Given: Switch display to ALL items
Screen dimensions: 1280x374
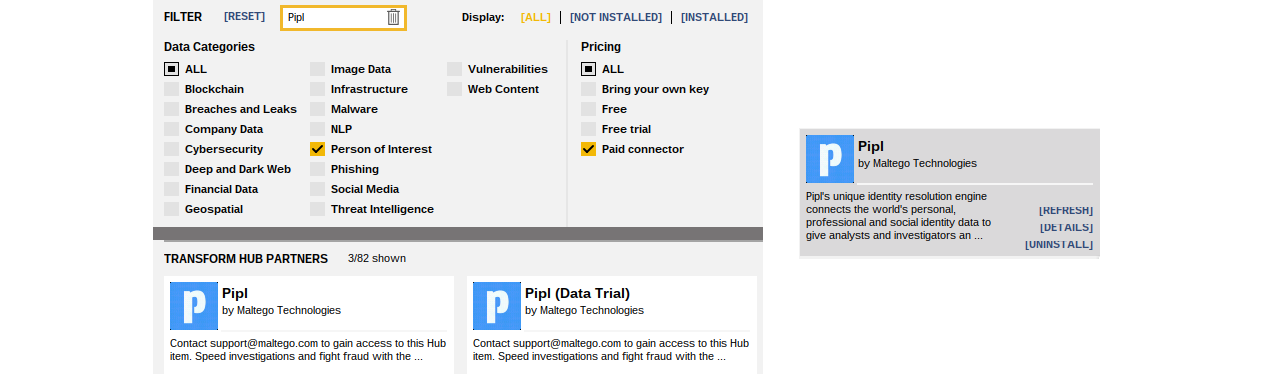Looking at the screenshot, I should coord(536,17).
